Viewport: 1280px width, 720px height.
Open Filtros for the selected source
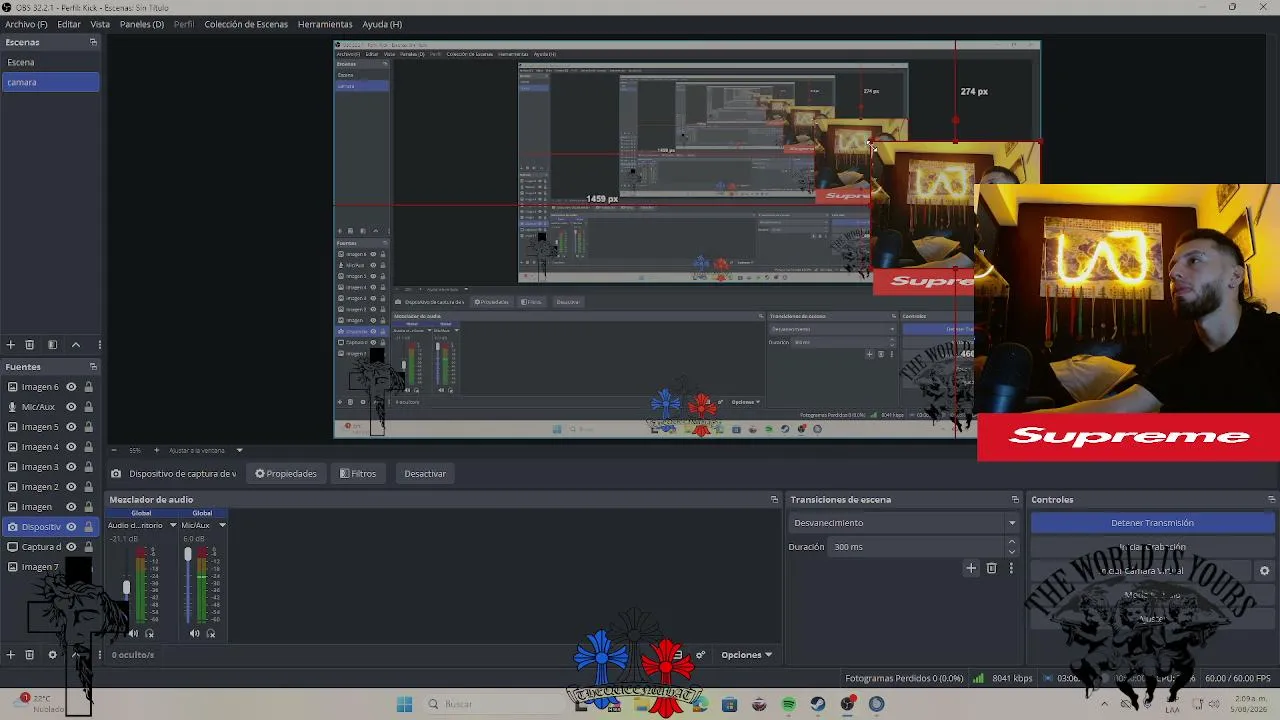pos(358,474)
